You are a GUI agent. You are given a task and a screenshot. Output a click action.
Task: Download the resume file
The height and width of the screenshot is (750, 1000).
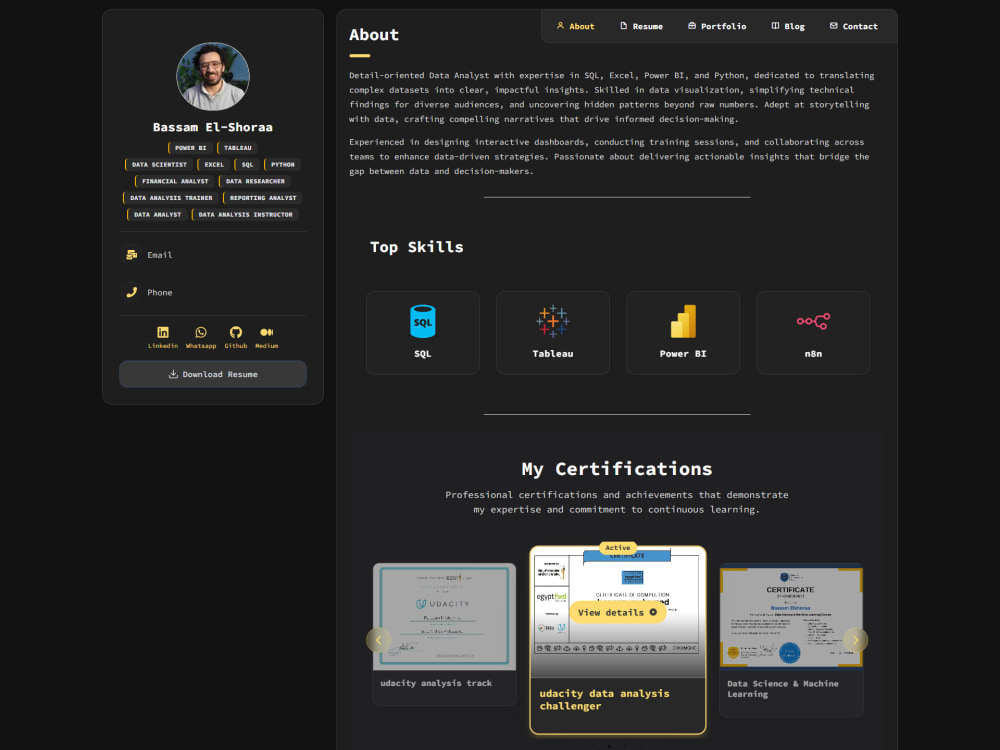click(213, 374)
